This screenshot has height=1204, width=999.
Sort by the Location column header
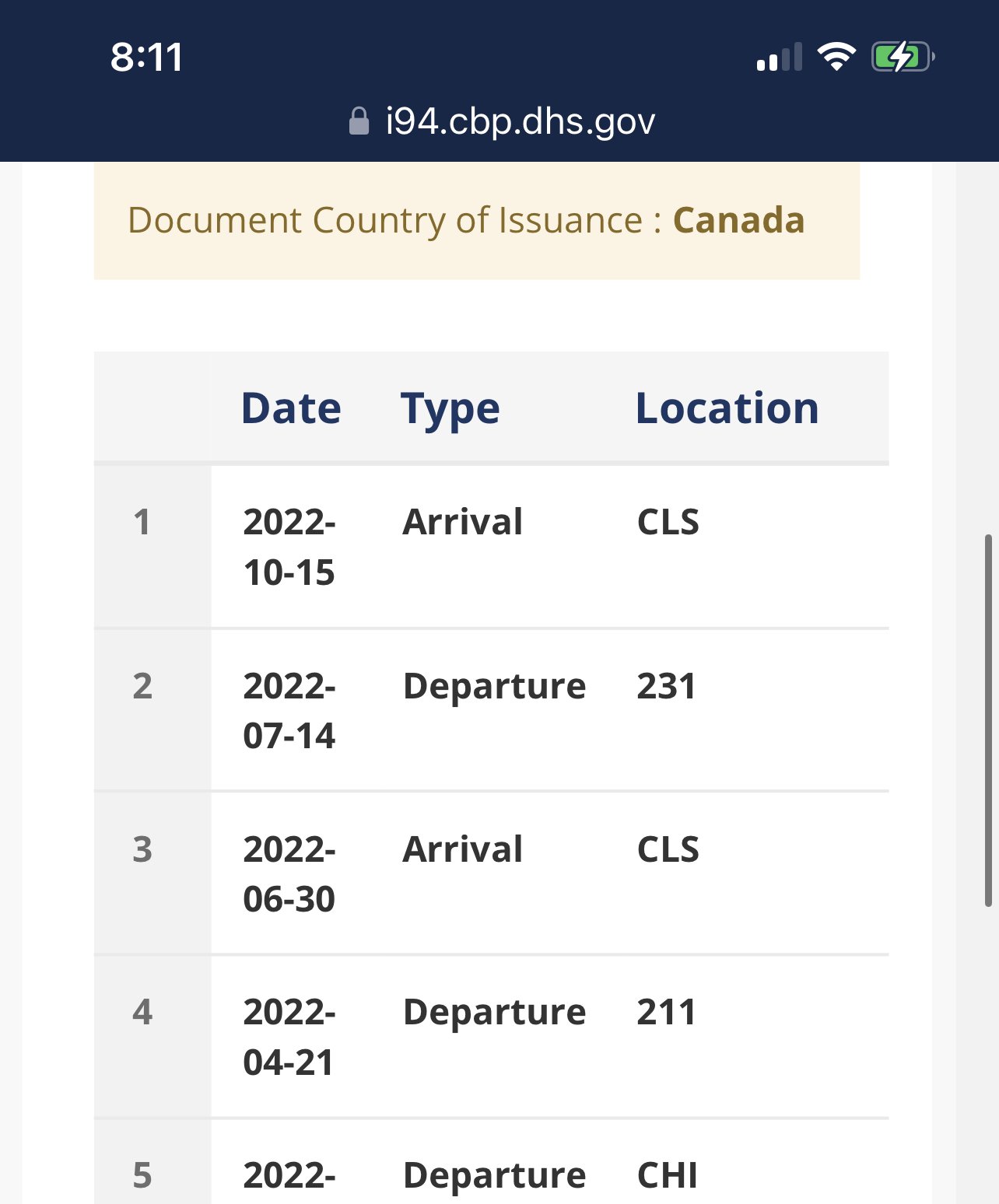pyautogui.click(x=727, y=408)
